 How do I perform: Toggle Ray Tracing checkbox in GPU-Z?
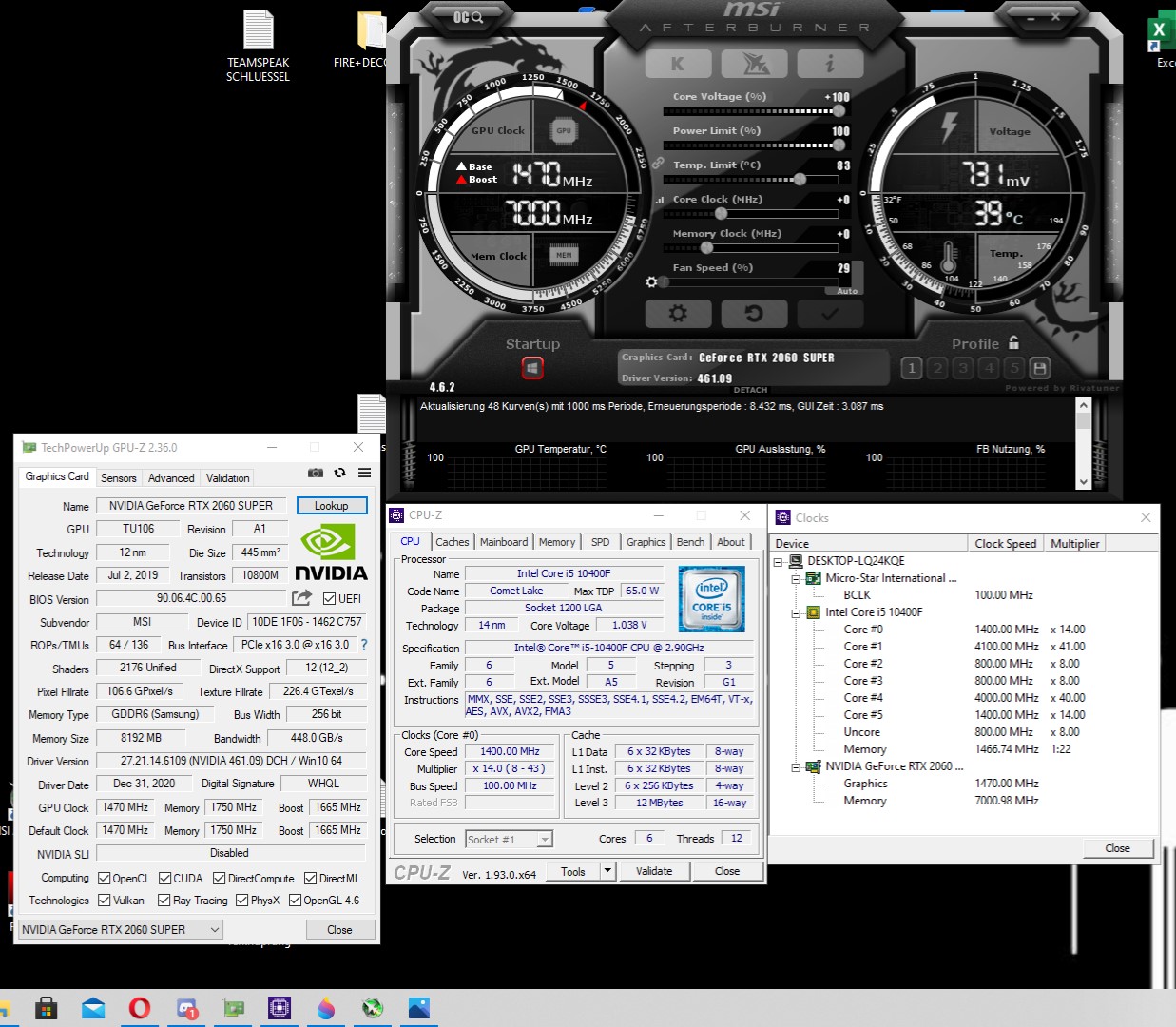click(x=164, y=901)
